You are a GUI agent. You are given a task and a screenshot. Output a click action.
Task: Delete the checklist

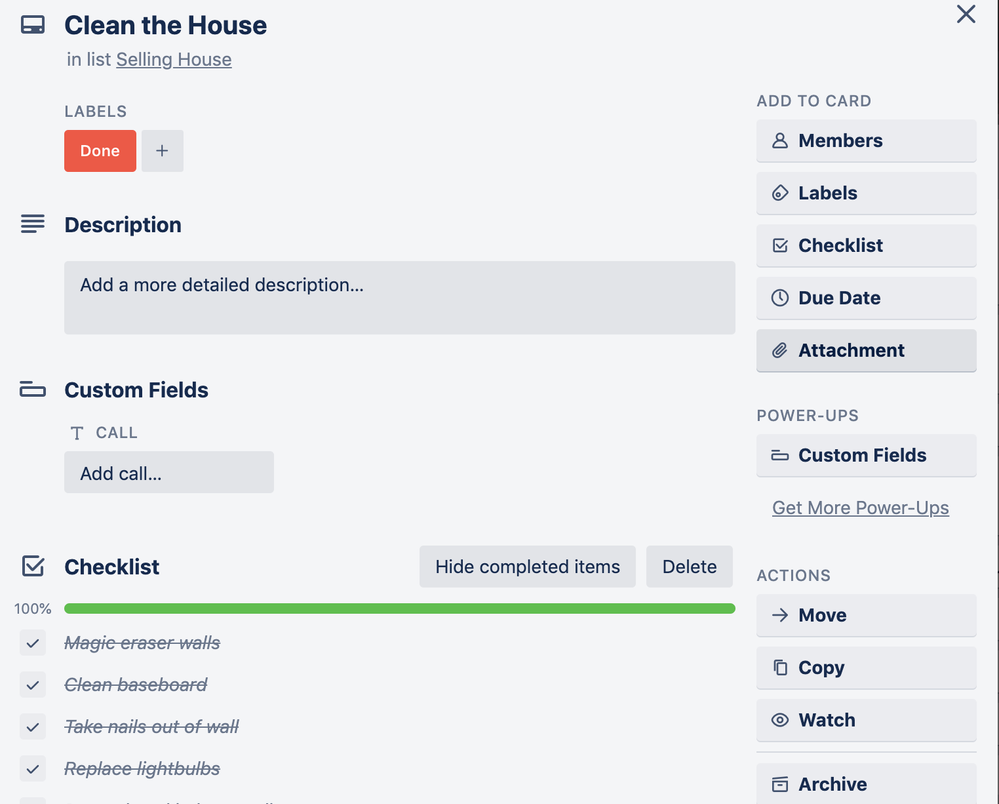tap(689, 566)
